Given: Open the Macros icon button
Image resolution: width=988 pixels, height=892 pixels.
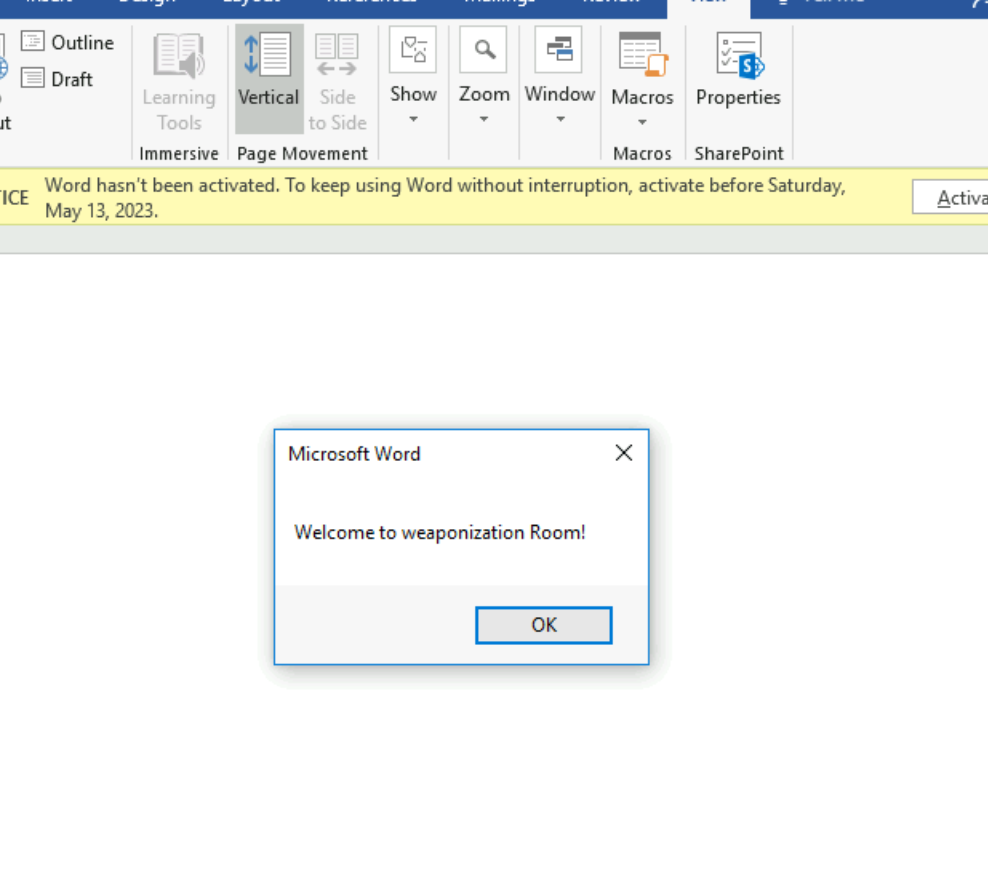Looking at the screenshot, I should [x=642, y=55].
